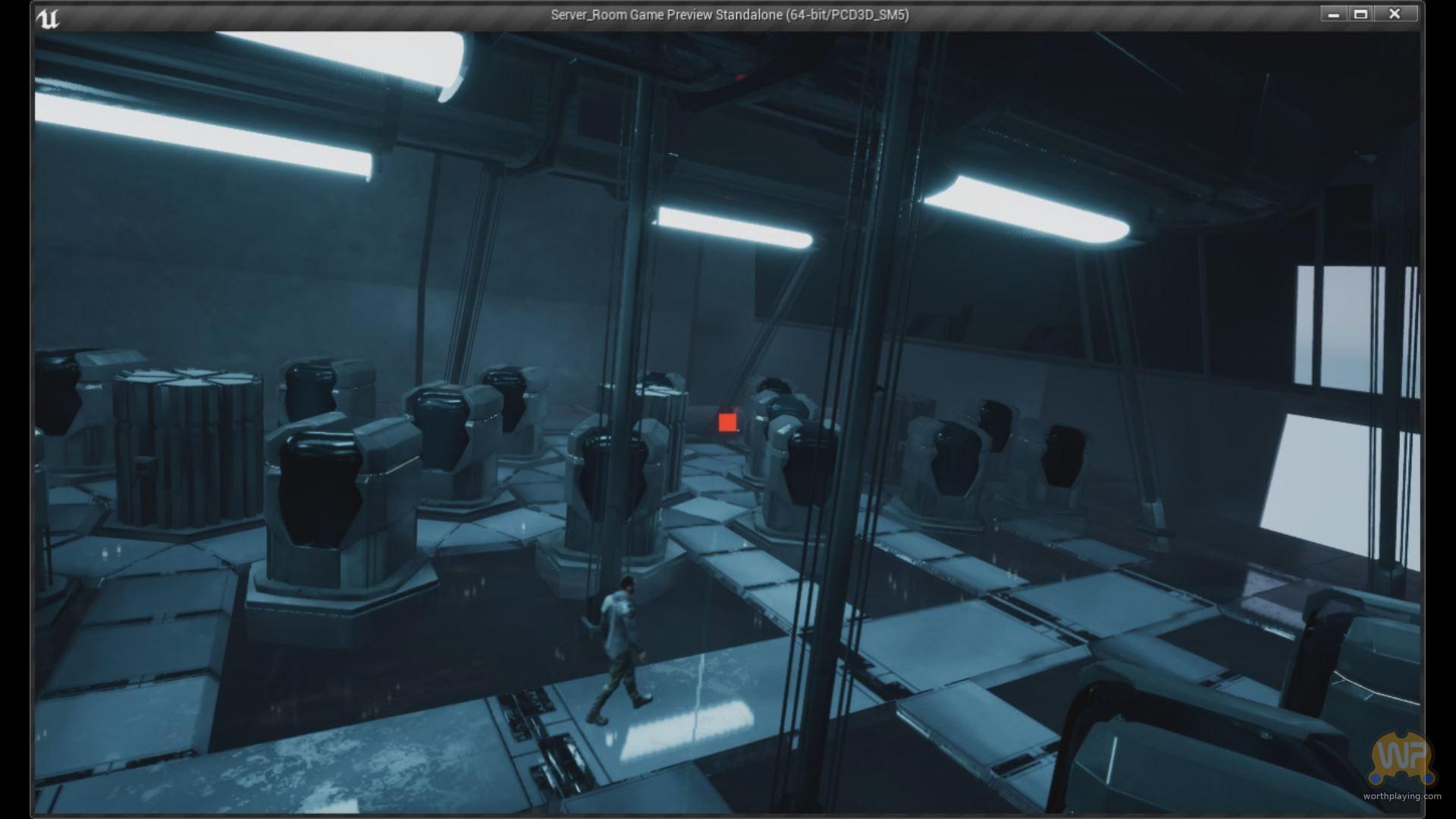Minimize the game preview window
Viewport: 1456px width, 819px height.
pyautogui.click(x=1334, y=14)
